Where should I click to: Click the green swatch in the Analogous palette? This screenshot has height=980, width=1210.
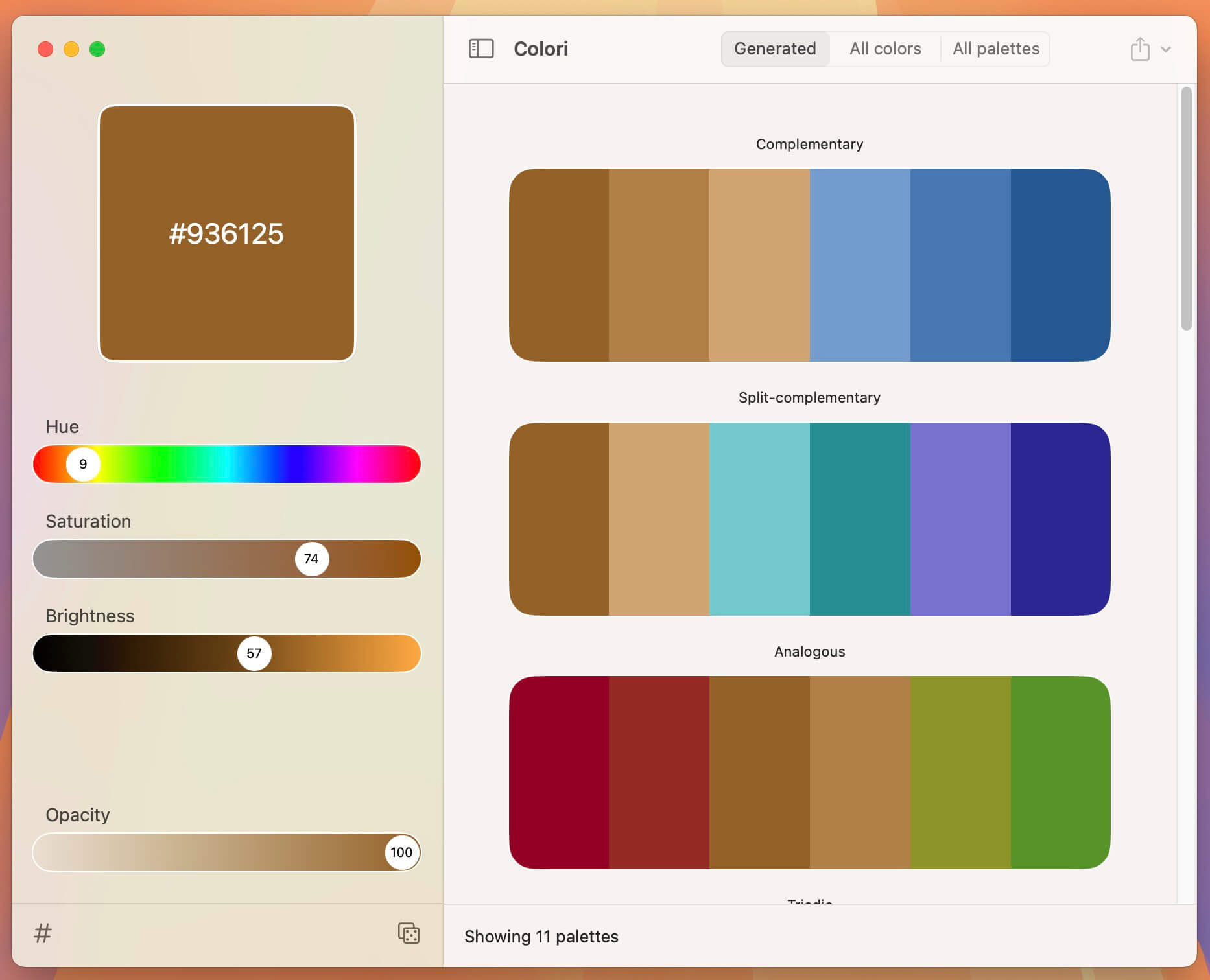tap(1060, 771)
